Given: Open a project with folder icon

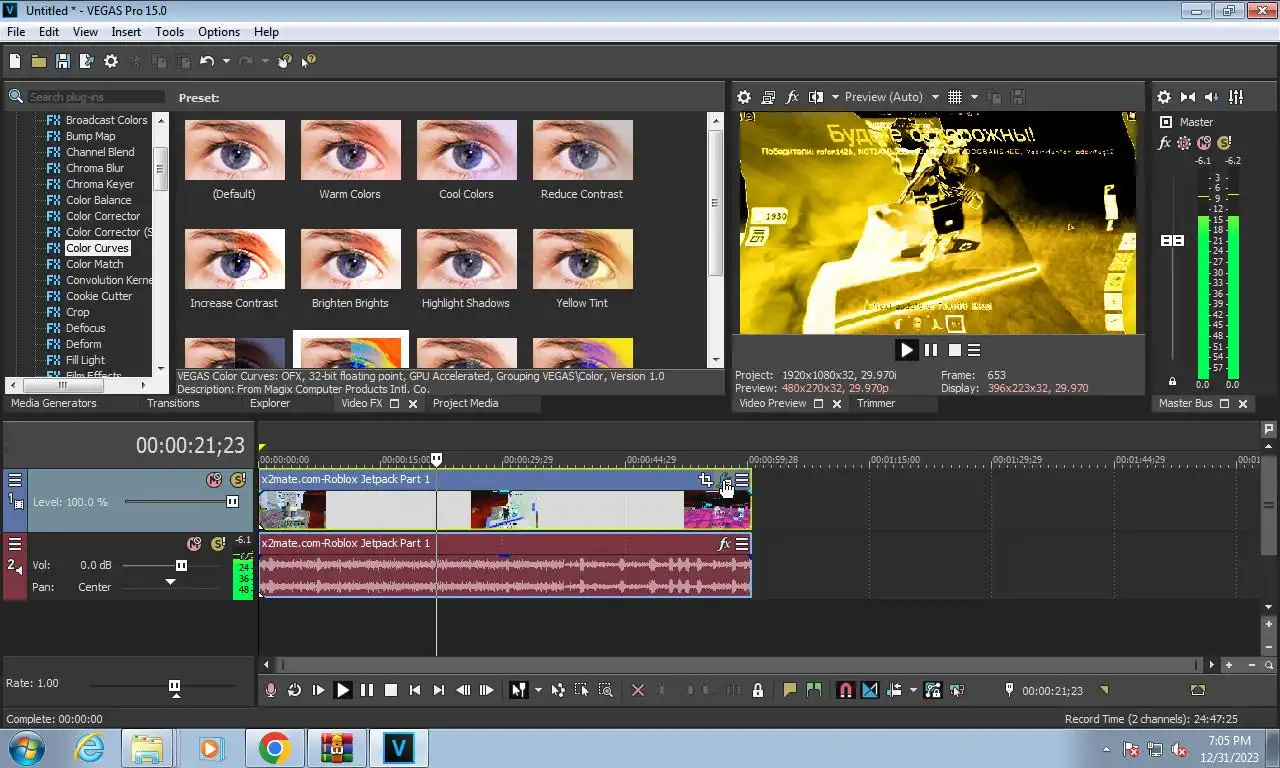Looking at the screenshot, I should 39,61.
